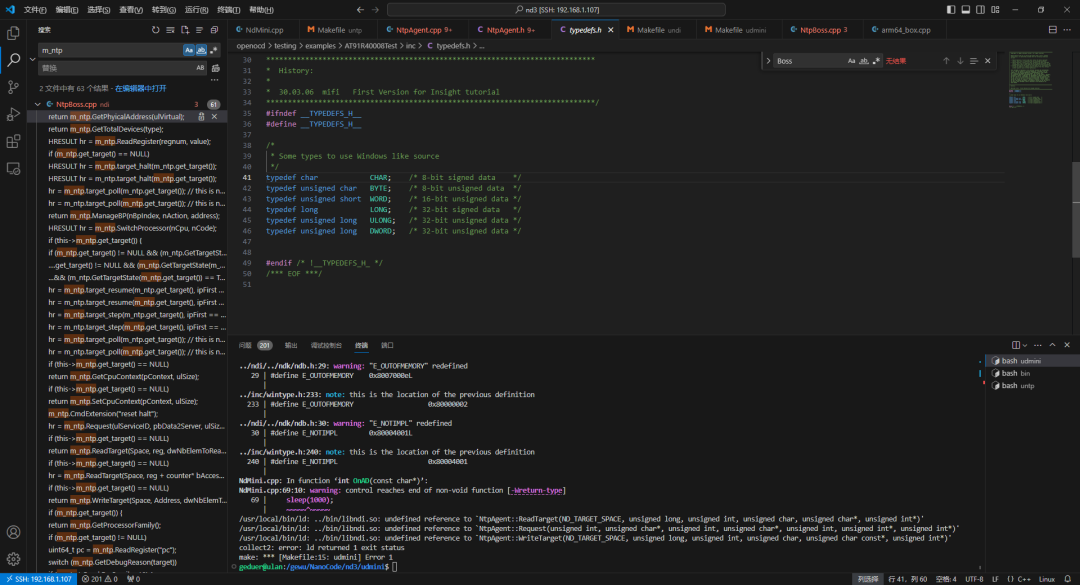Viewport: 1080px width, 585px height.
Task: Toggle Match Case in editor find widget
Action: (x=851, y=61)
